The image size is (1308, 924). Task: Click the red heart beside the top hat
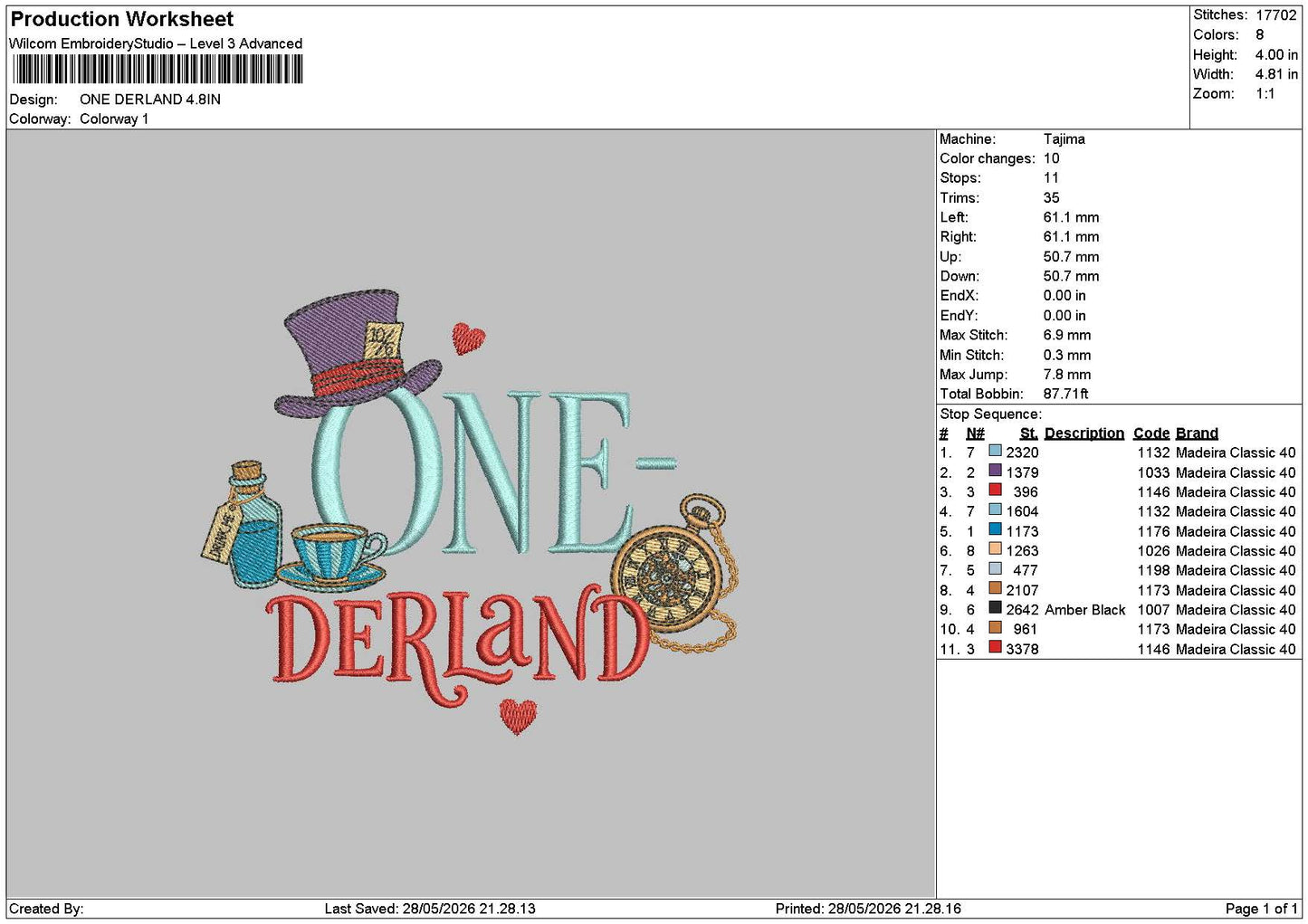[x=468, y=338]
